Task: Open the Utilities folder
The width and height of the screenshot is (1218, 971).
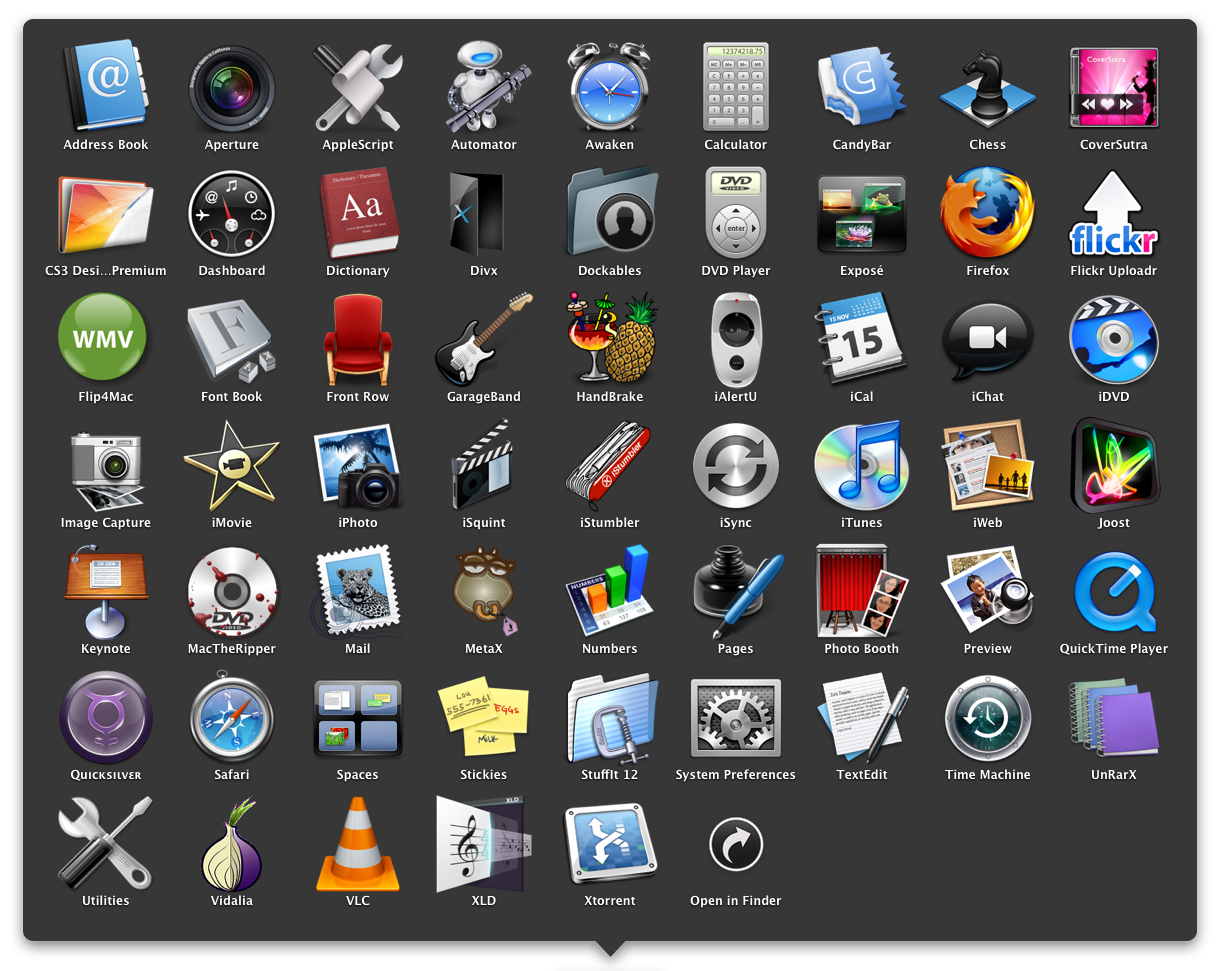Action: (x=106, y=843)
